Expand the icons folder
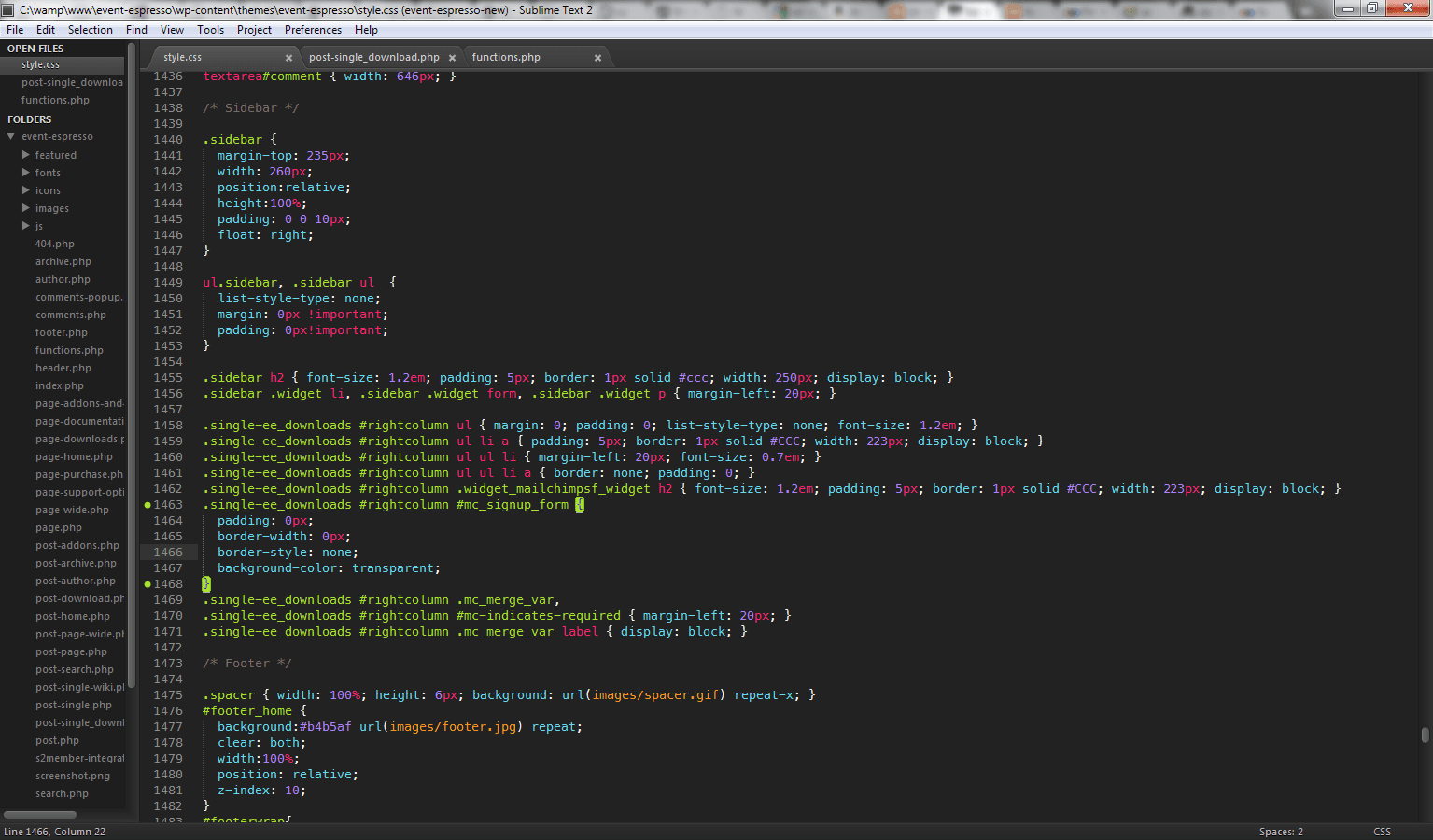The height and width of the screenshot is (840, 1433). pos(27,189)
